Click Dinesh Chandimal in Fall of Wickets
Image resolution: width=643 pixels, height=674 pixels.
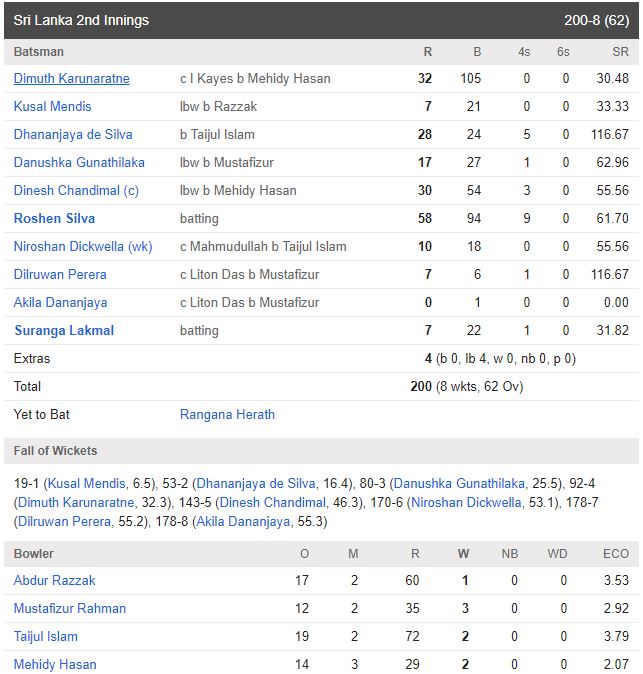[x=273, y=502]
